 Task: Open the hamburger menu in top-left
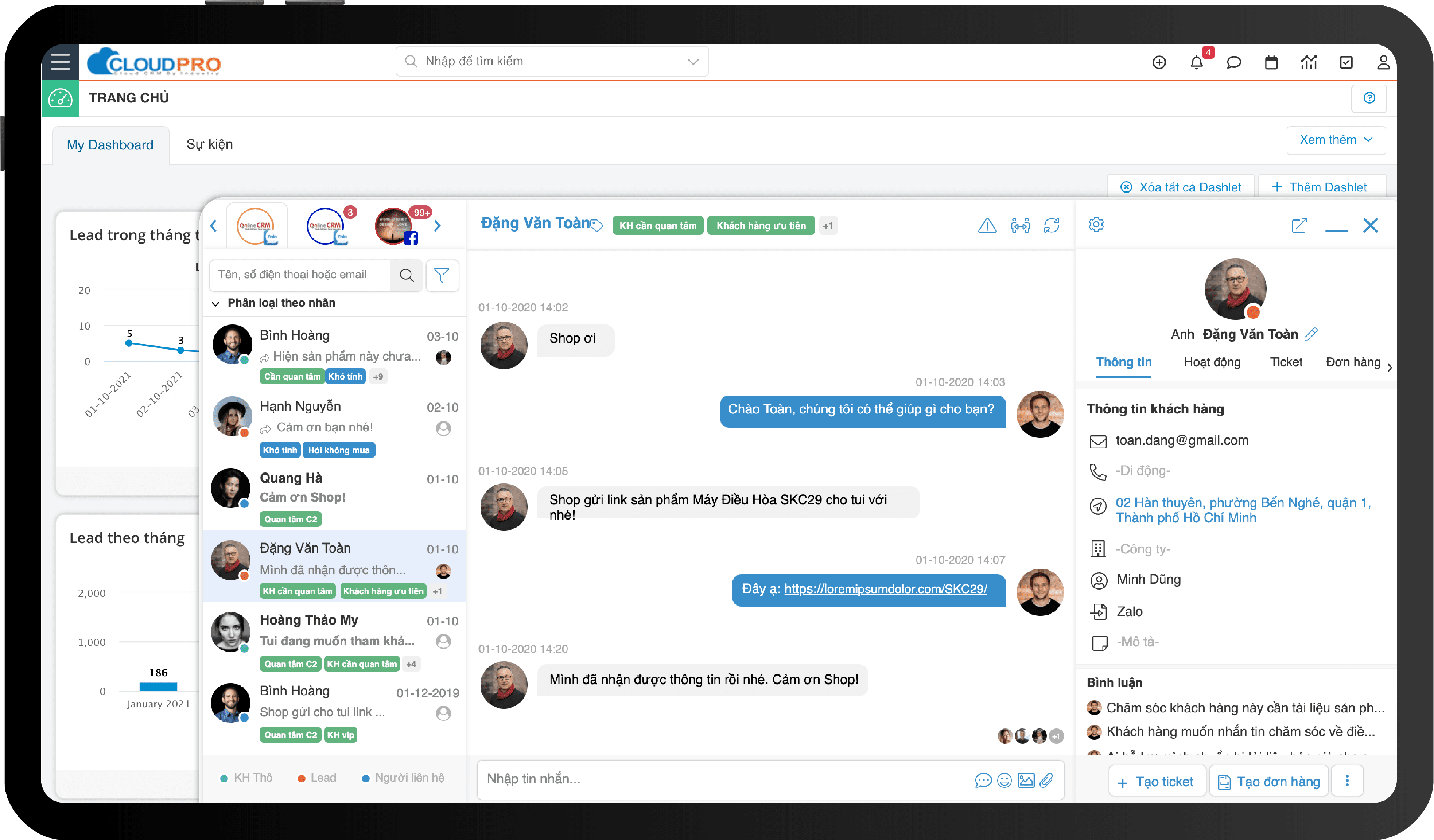pos(60,62)
